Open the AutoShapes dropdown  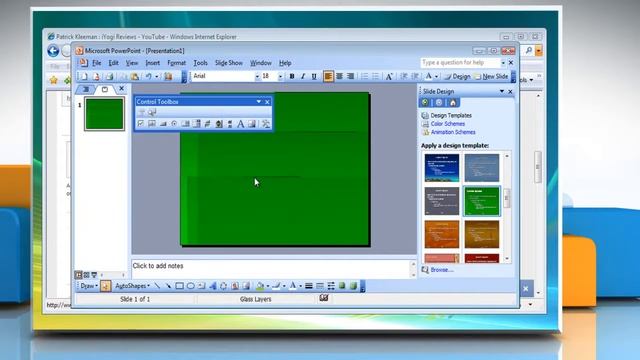(132, 286)
